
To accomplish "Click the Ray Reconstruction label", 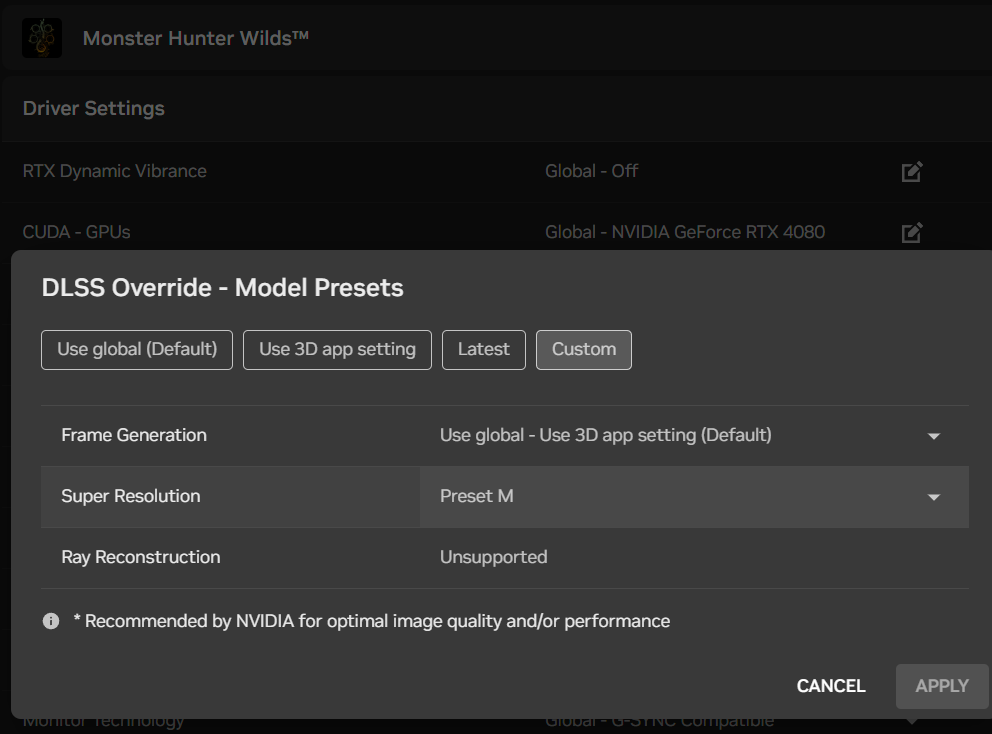I will click(141, 557).
